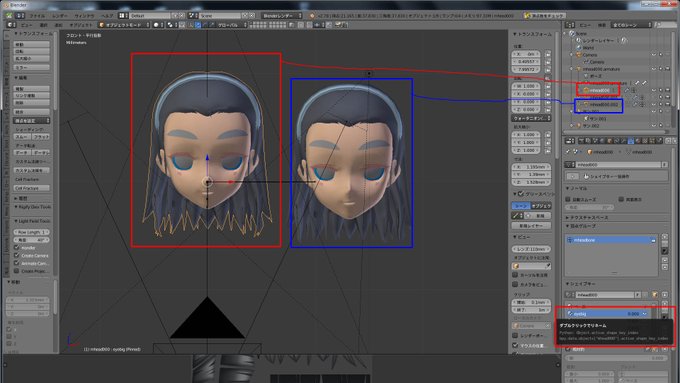Toggle 自動スムーズ checkbox
Screen dimensions: 680x383
(568, 199)
